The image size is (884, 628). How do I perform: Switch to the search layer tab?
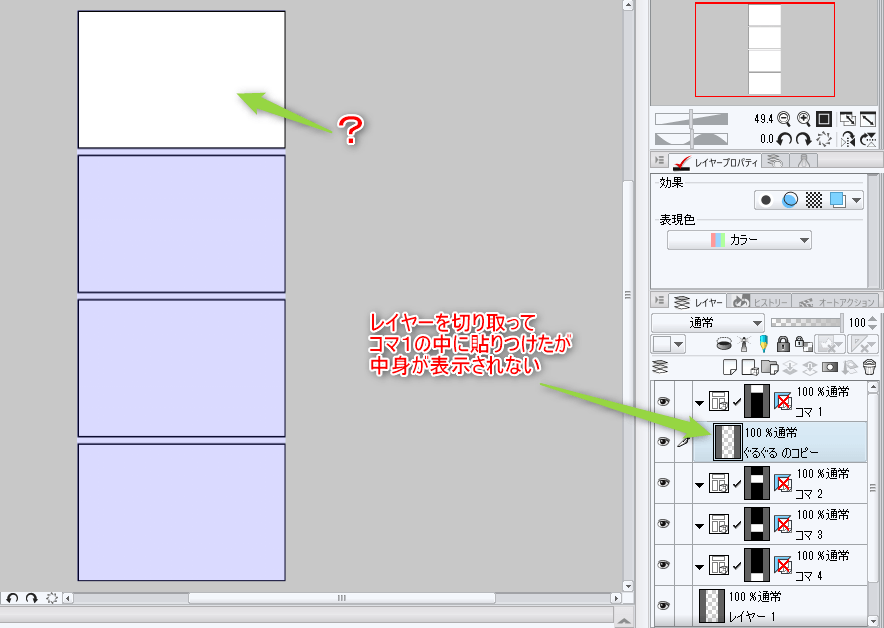(x=775, y=161)
